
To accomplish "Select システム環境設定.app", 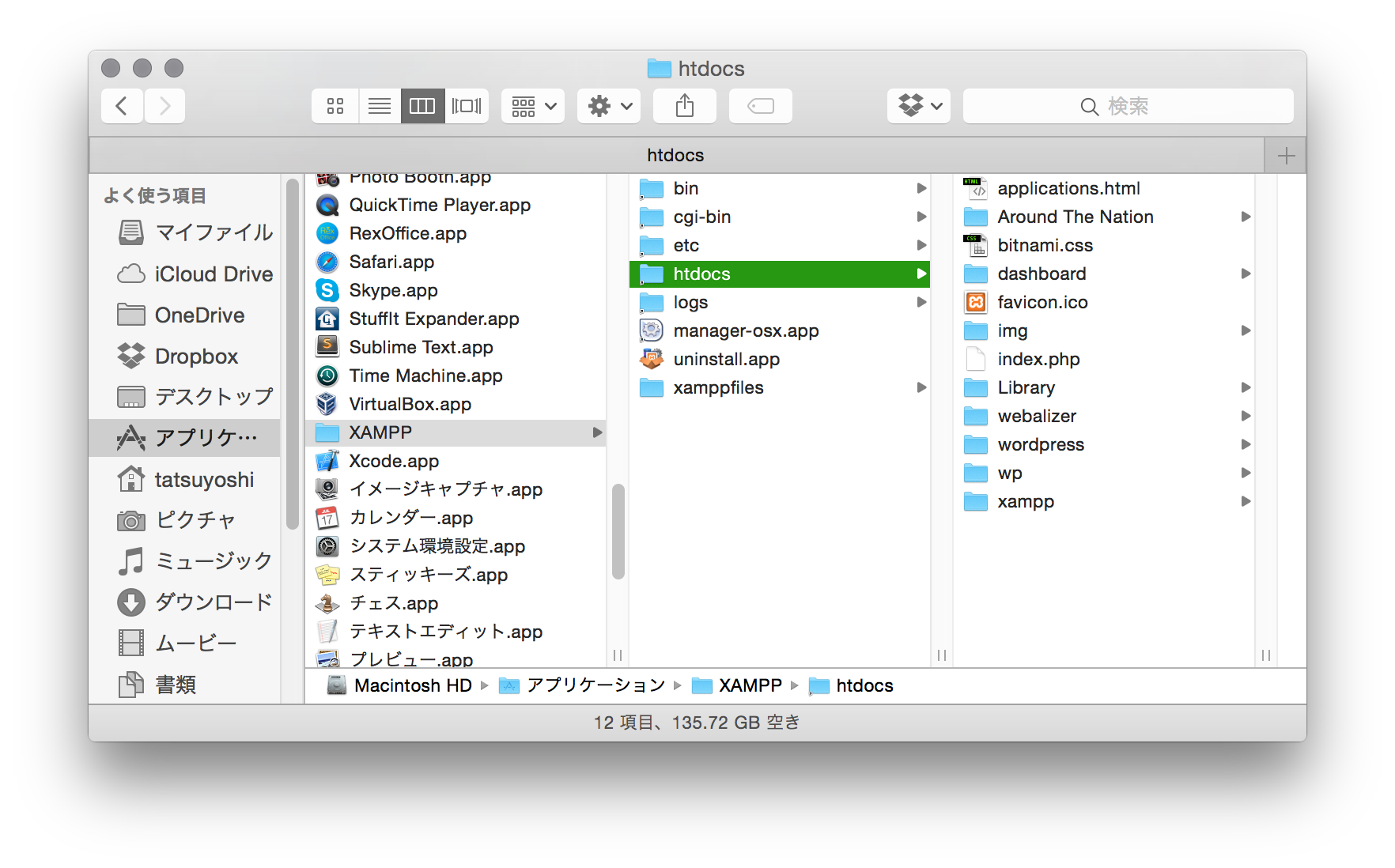I will pyautogui.click(x=456, y=546).
